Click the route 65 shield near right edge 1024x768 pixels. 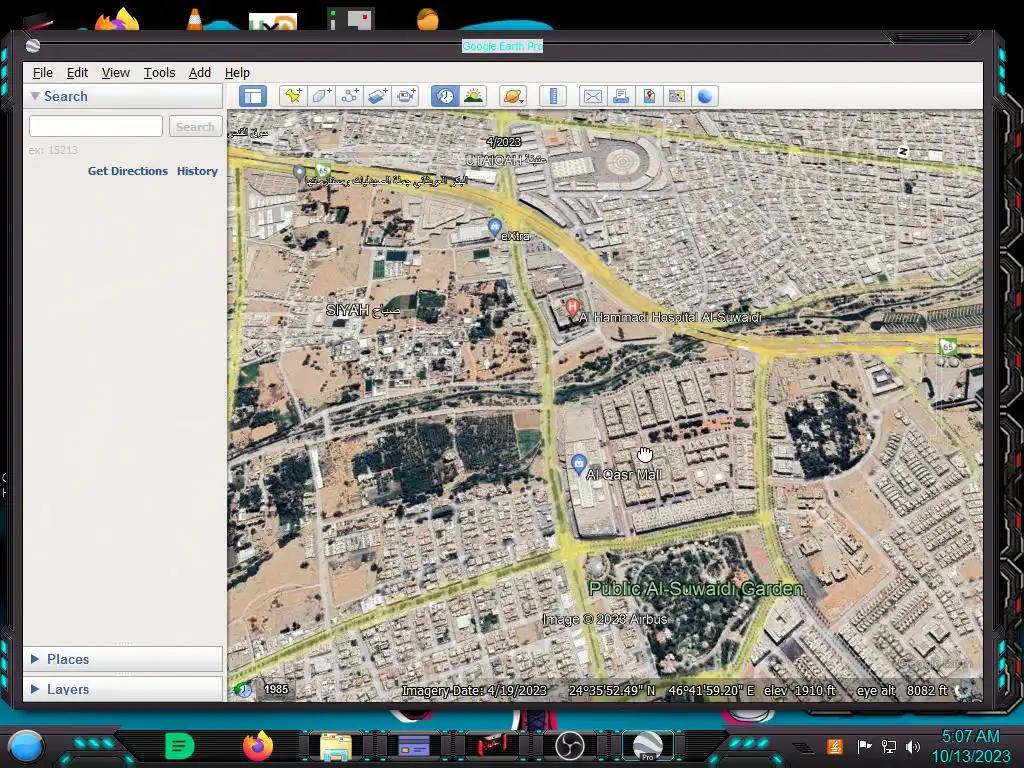pyautogui.click(x=948, y=347)
